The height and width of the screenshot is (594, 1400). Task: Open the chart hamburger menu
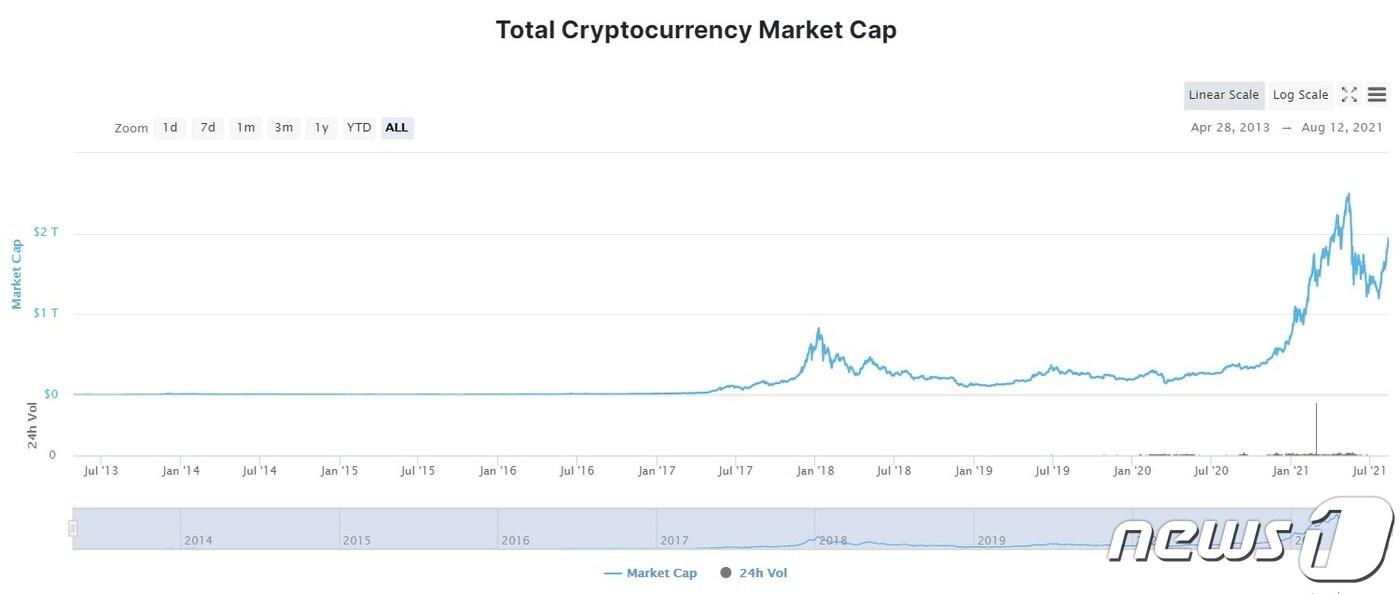click(x=1377, y=95)
